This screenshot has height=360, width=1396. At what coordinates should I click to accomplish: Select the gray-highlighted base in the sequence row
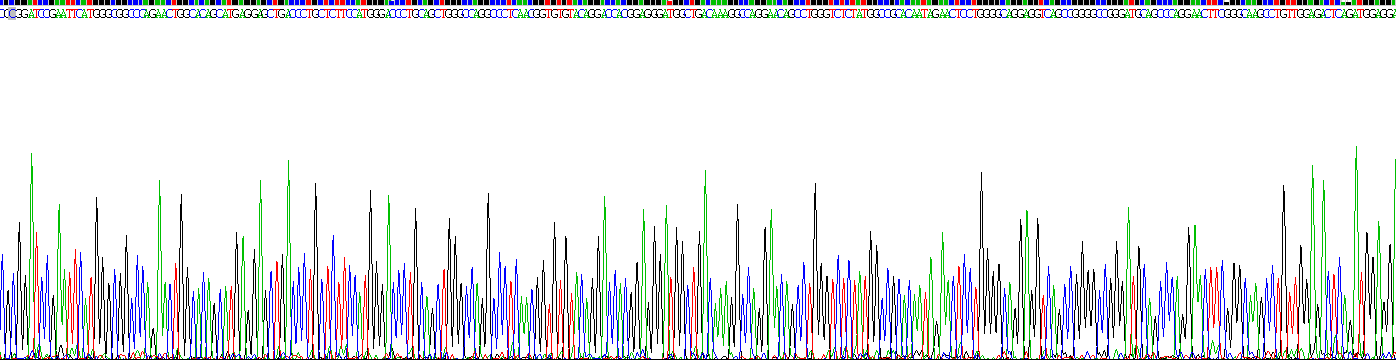pyautogui.click(x=12, y=14)
